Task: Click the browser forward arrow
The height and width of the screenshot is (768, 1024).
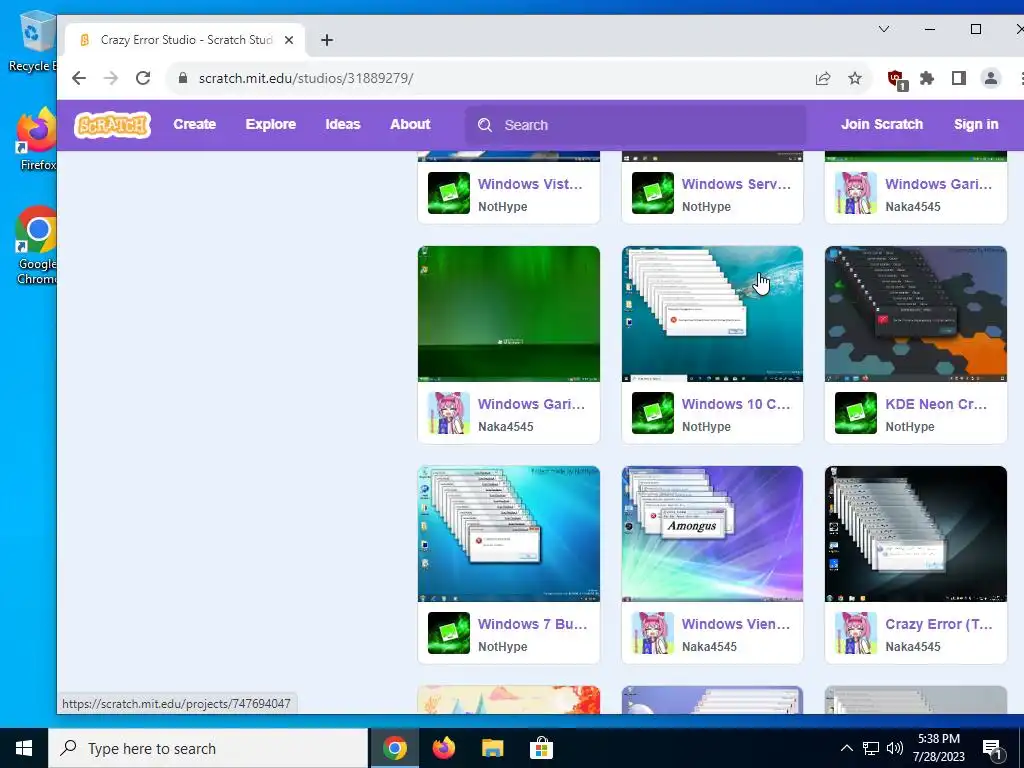Action: coord(111,78)
